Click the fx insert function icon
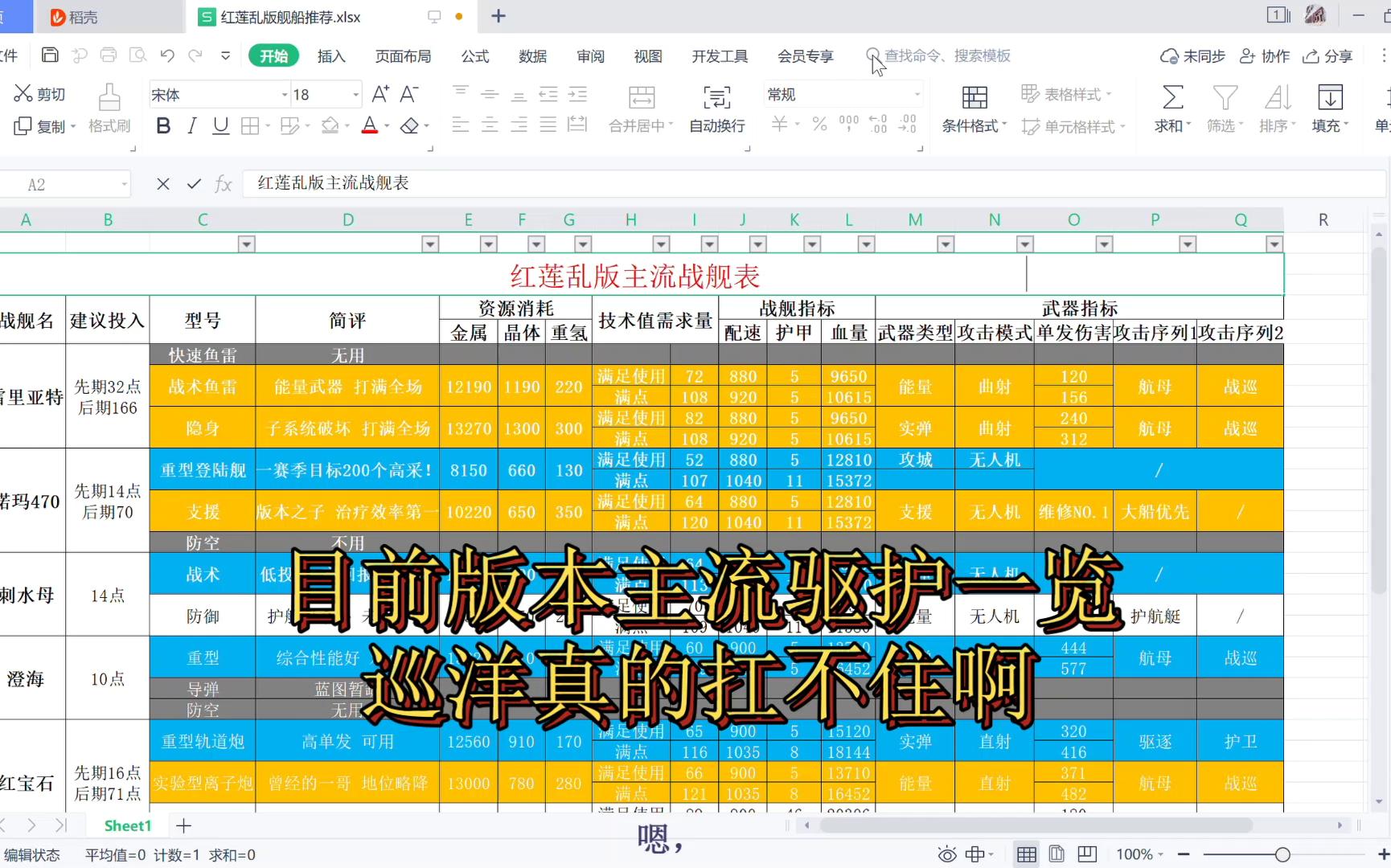The image size is (1391, 868). pos(224,184)
